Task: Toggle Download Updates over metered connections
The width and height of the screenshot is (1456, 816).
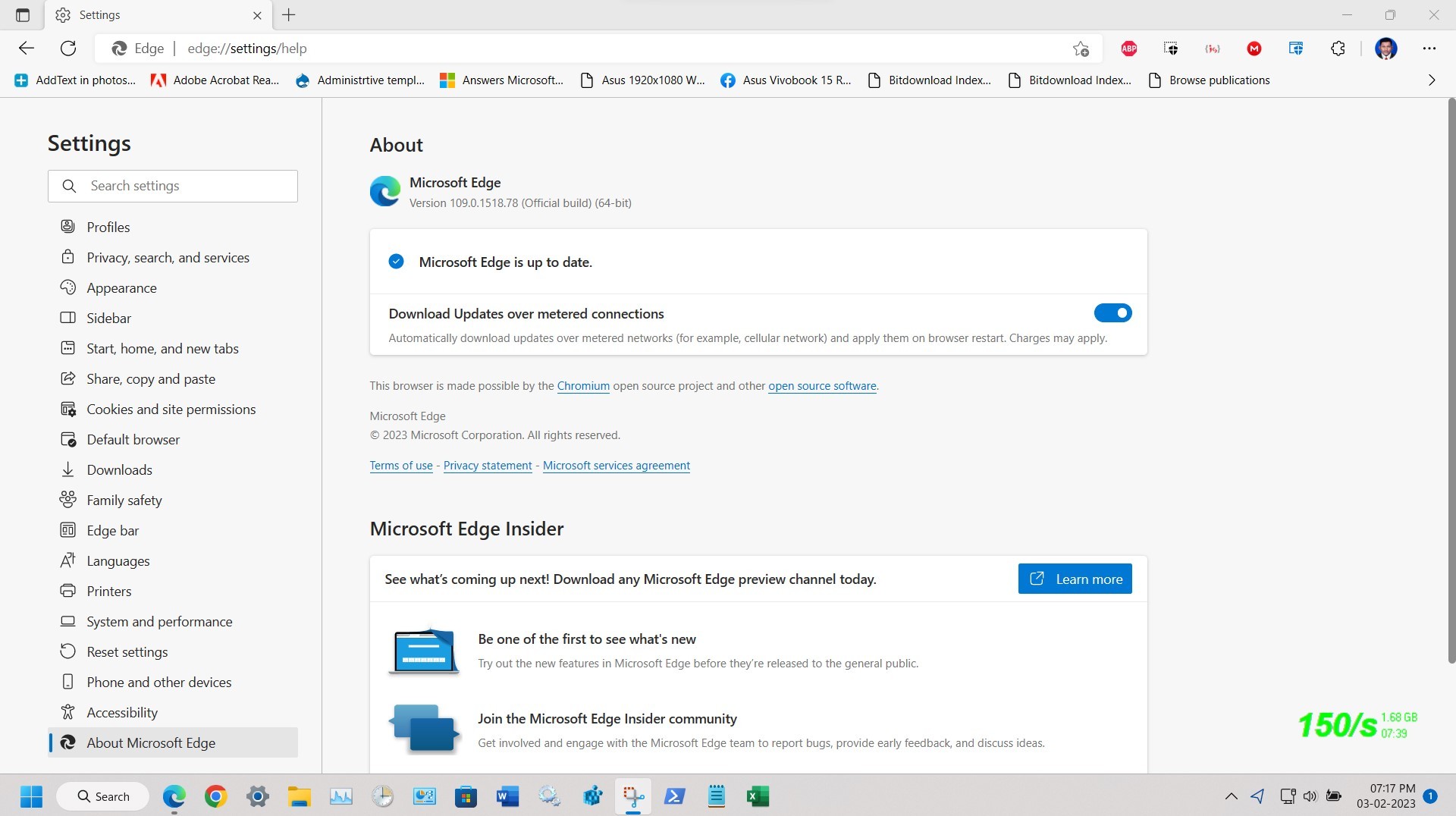Action: 1112,313
